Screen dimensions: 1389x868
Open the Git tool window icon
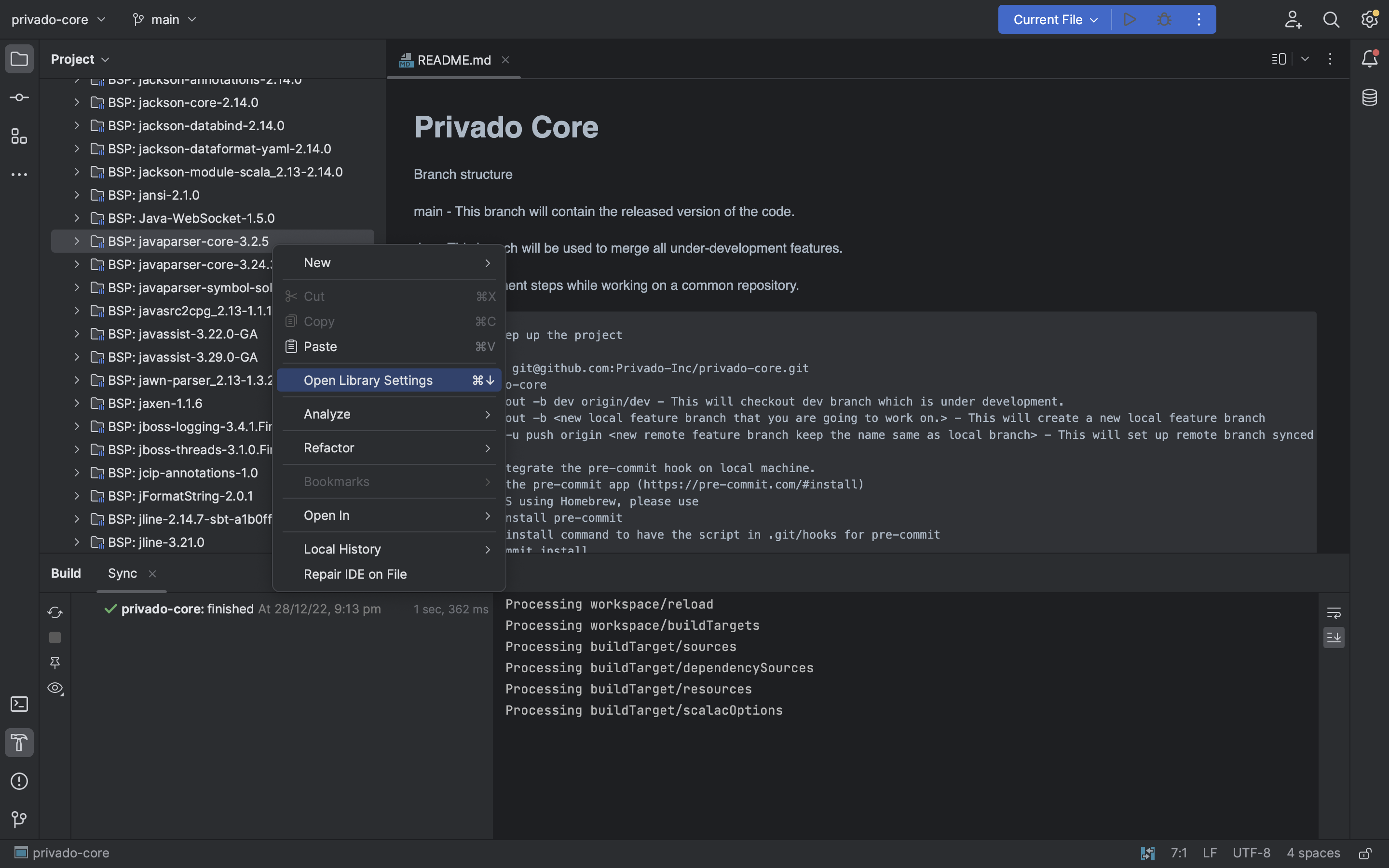pyautogui.click(x=19, y=819)
